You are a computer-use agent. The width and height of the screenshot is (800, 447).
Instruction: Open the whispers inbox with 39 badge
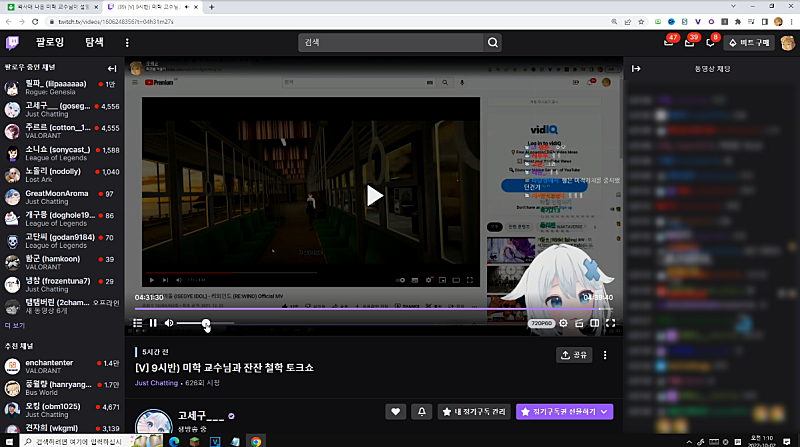pyautogui.click(x=689, y=42)
